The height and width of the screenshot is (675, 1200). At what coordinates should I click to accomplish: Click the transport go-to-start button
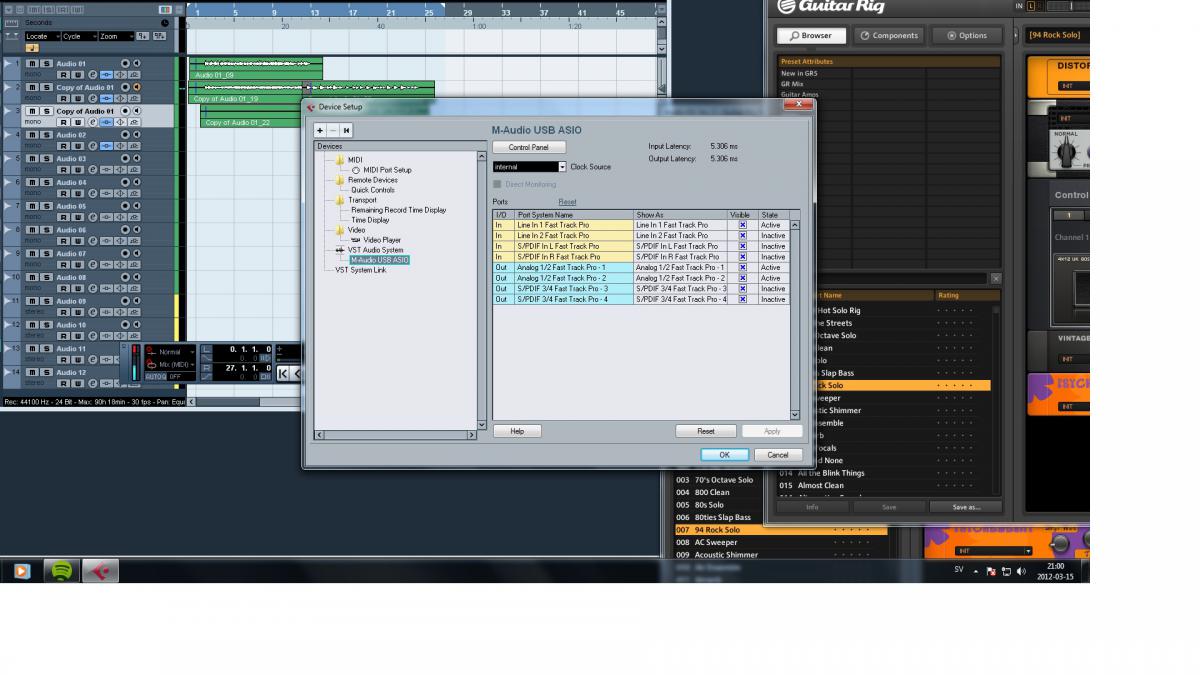tap(283, 373)
